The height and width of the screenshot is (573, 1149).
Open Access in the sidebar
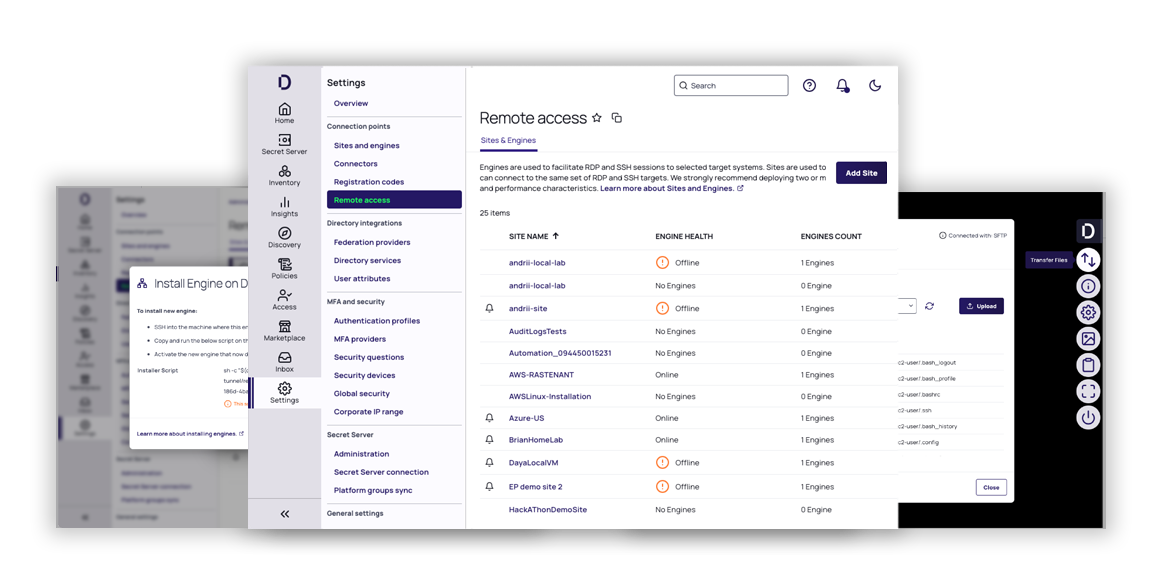[x=284, y=300]
